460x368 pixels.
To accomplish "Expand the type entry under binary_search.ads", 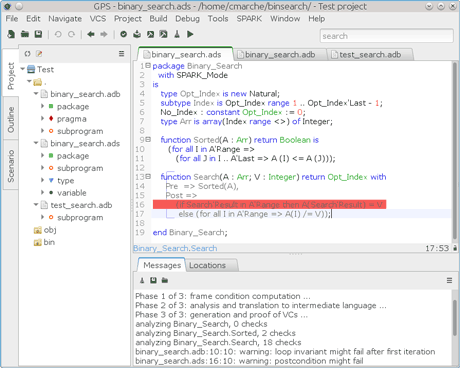I will click(x=42, y=180).
